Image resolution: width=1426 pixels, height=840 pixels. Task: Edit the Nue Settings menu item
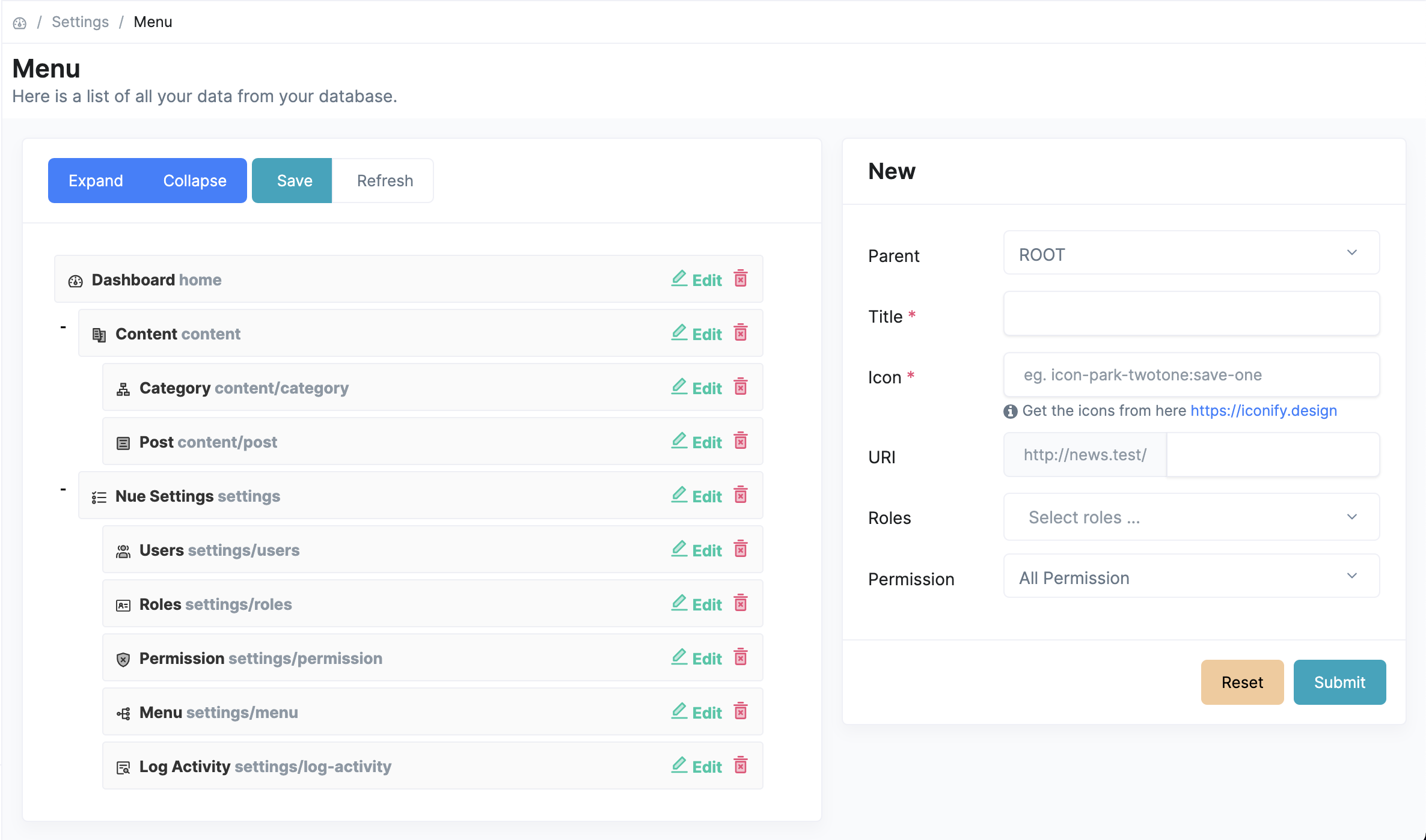click(697, 496)
